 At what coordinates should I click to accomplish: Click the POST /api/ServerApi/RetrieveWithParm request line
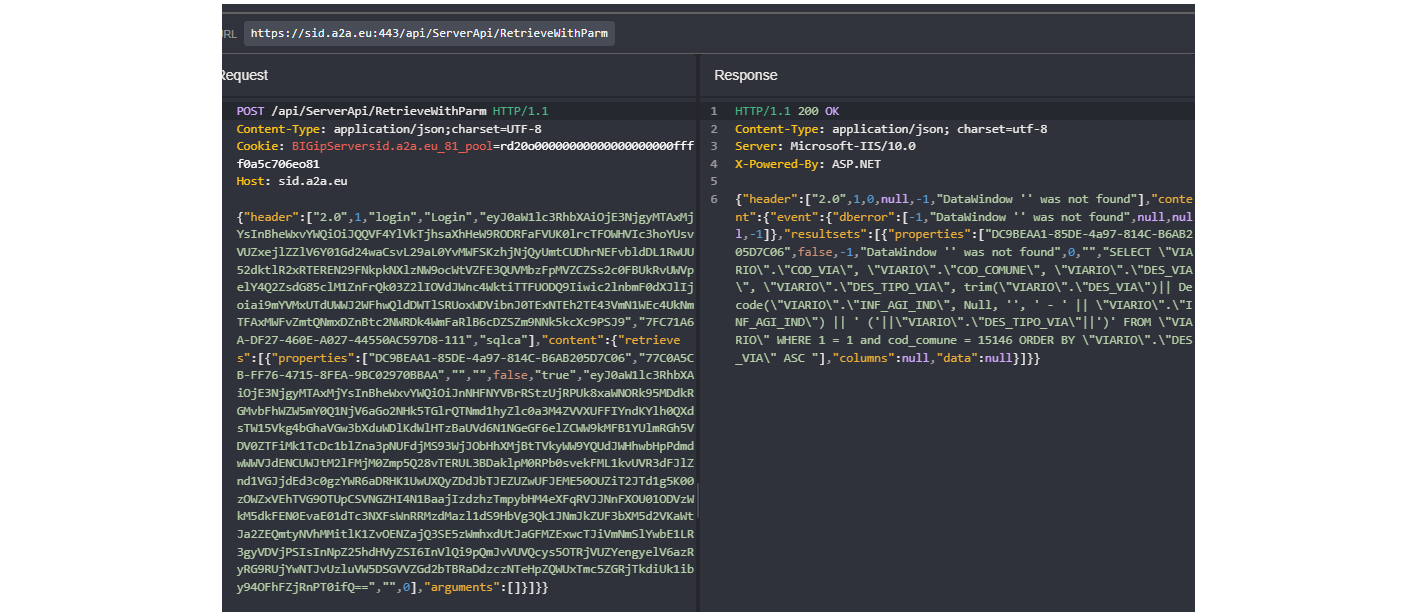(392, 111)
